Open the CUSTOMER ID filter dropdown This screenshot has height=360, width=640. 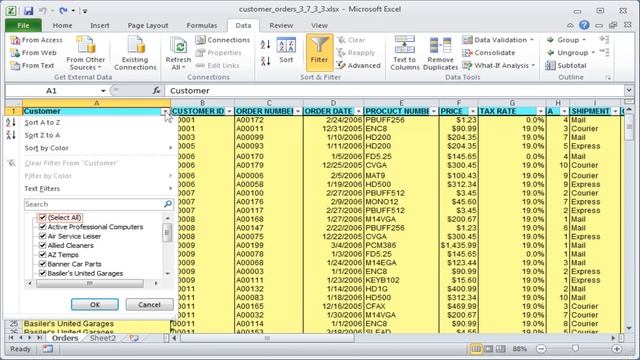229,111
